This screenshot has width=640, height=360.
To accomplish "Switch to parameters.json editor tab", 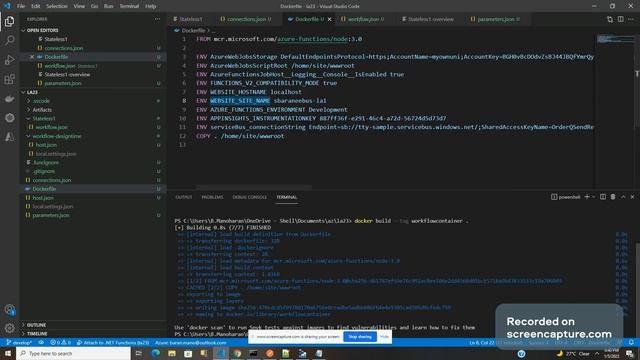I will click(x=496, y=19).
